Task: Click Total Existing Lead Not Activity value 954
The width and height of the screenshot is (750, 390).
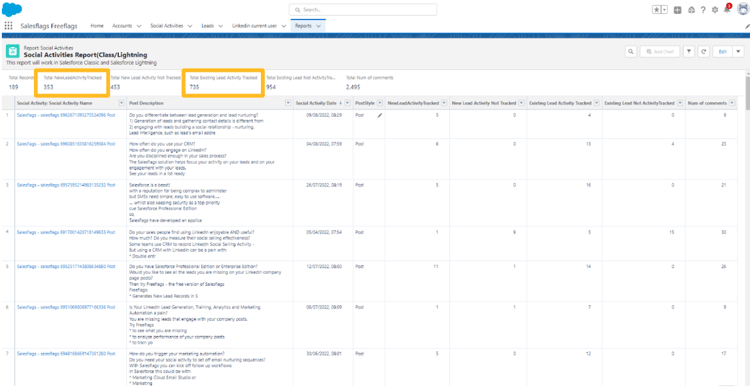Action: [x=271, y=87]
